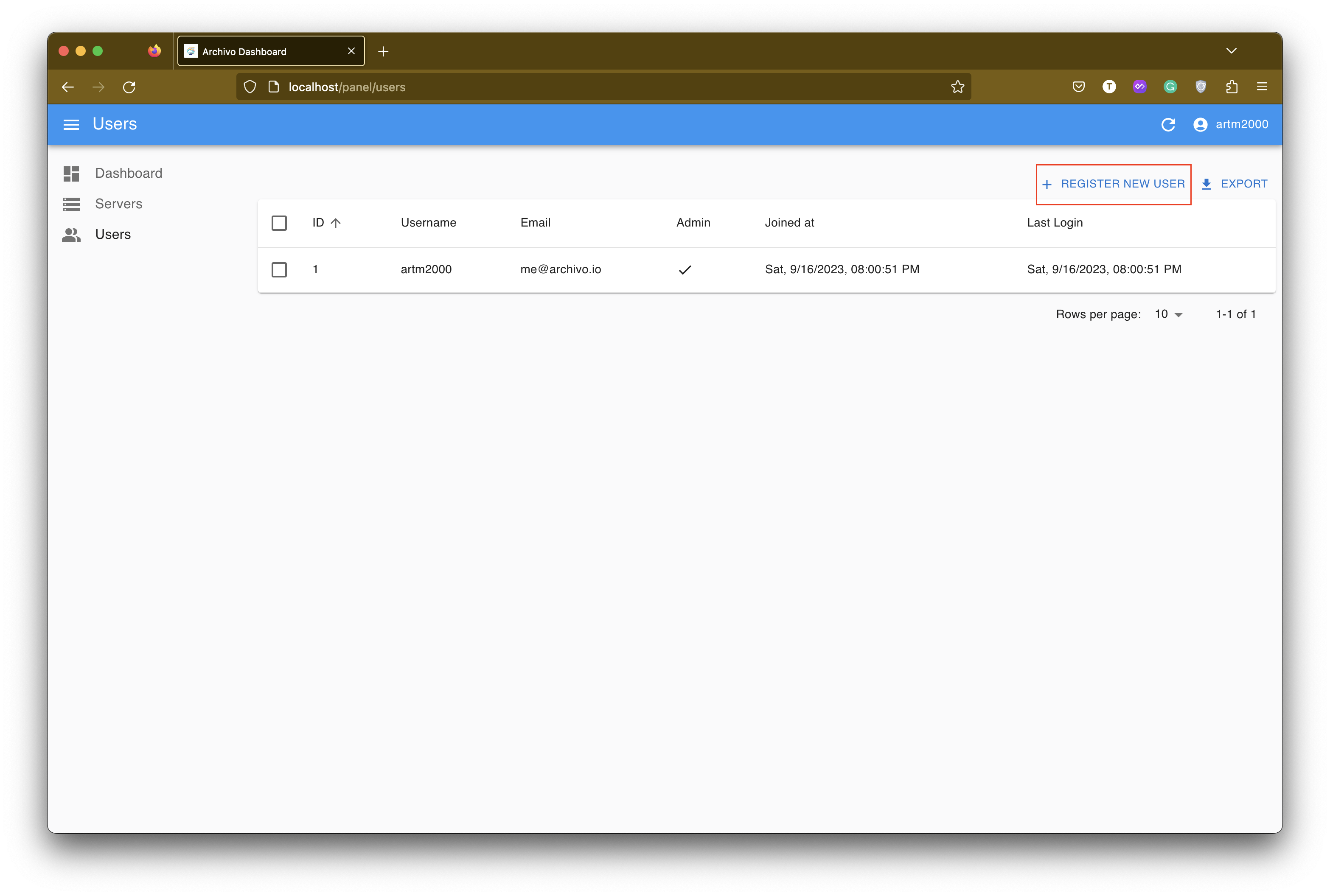The image size is (1330, 896).
Task: Reload the page with browser refresh
Action: coord(129,87)
